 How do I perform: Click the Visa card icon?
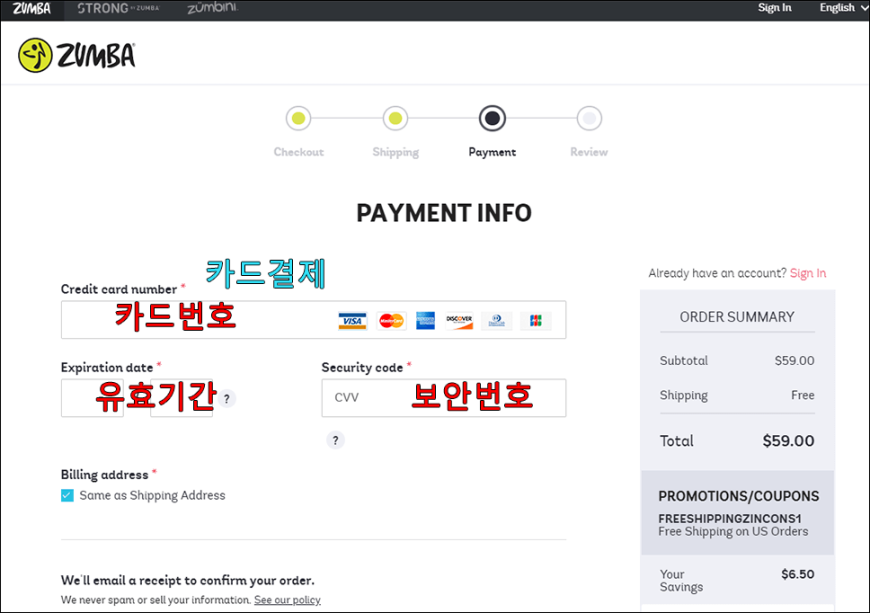[352, 321]
